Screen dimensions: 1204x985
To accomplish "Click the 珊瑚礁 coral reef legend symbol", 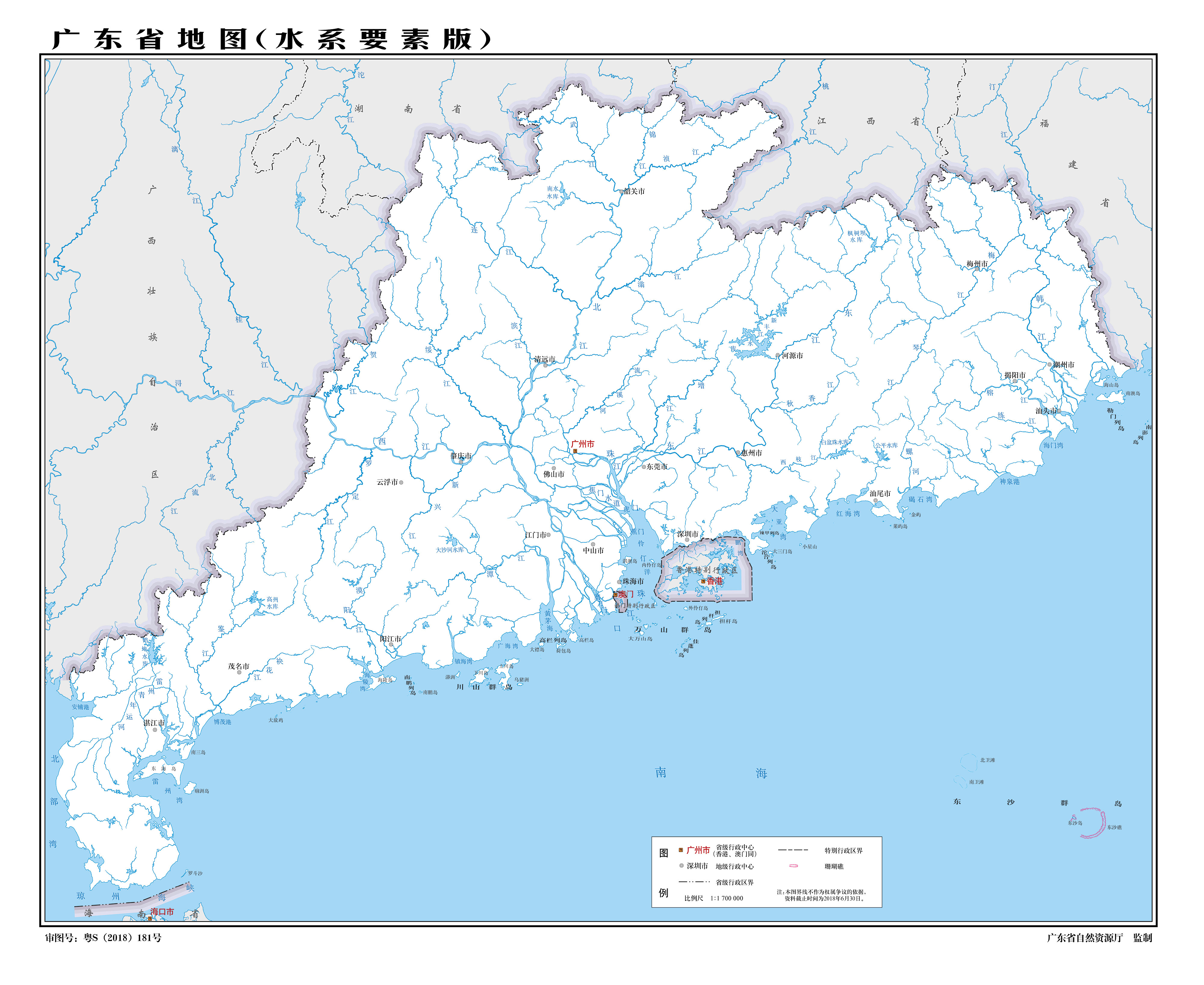I will [793, 866].
